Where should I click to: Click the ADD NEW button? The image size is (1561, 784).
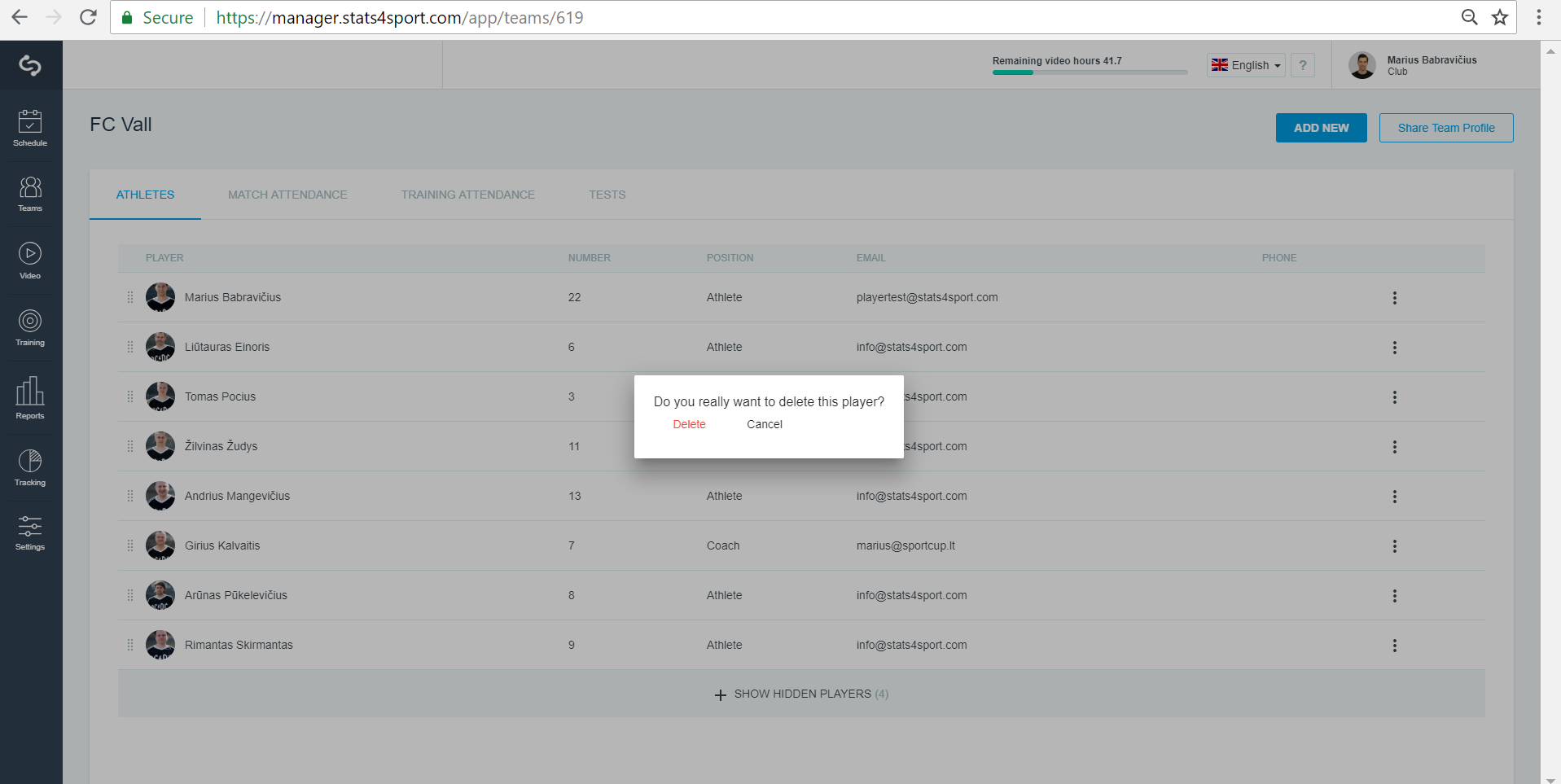(x=1322, y=128)
